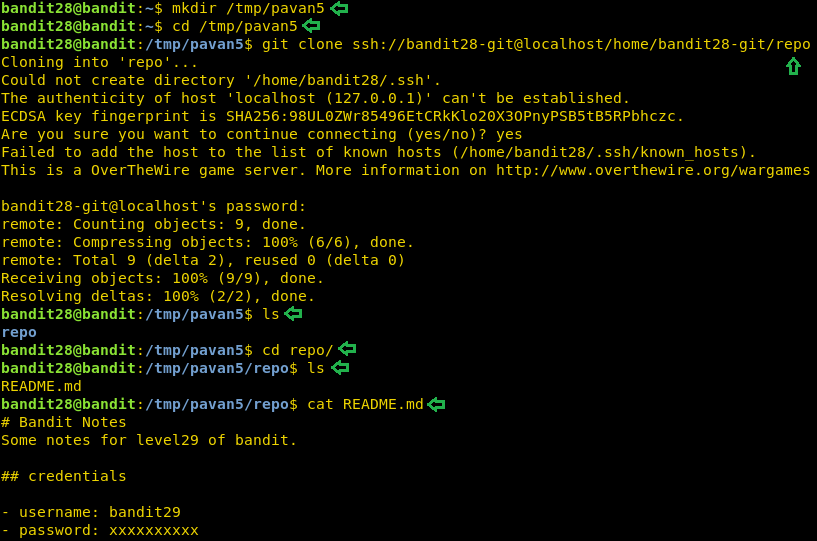Click the green up arrow under git clone URL
817x541 pixels.
pos(793,66)
